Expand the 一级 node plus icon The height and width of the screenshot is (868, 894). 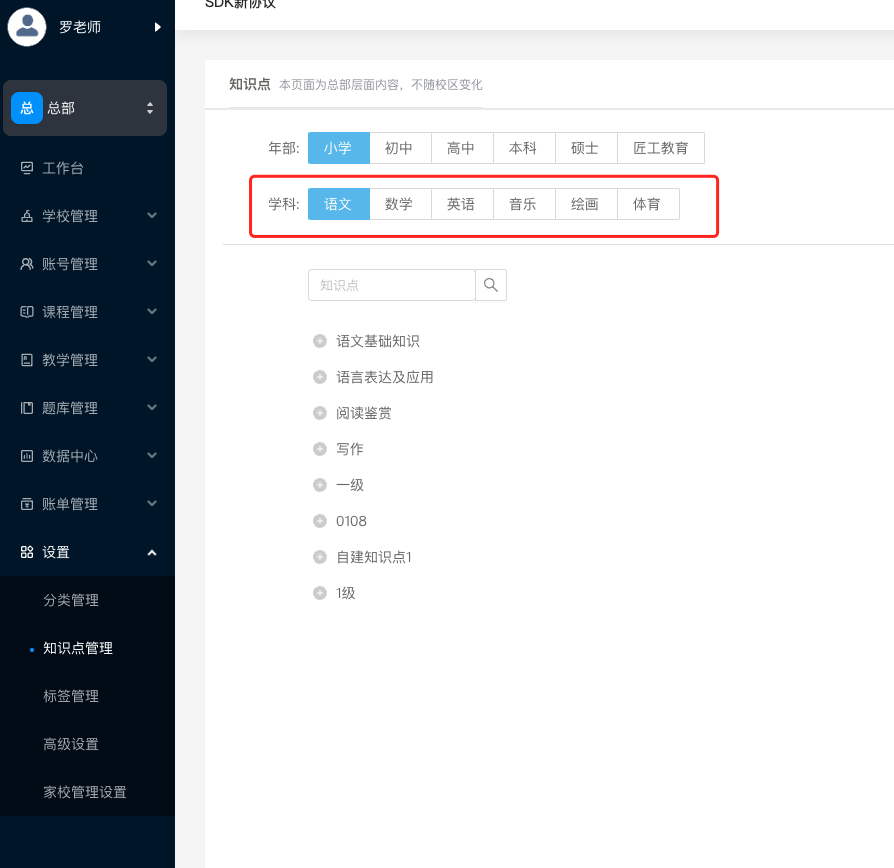(x=320, y=485)
